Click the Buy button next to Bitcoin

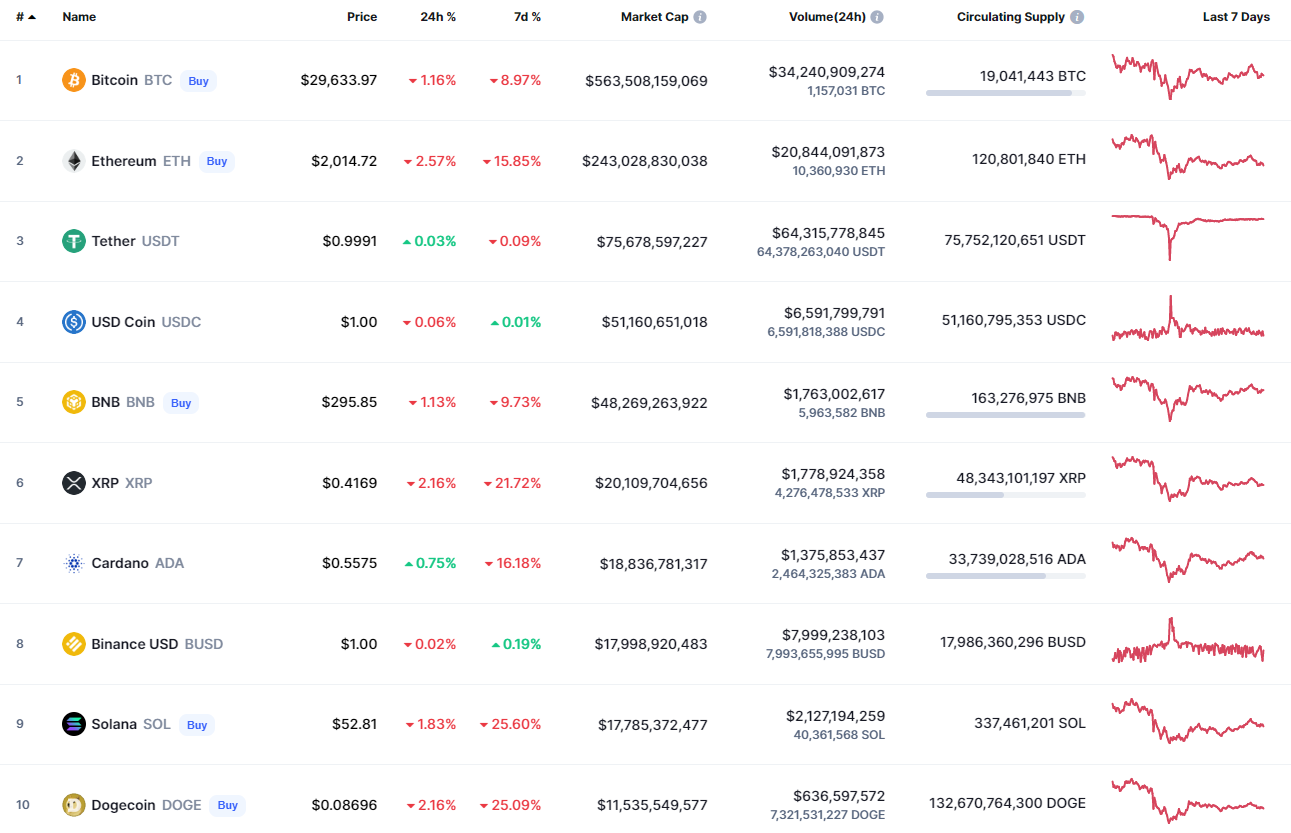pos(199,81)
